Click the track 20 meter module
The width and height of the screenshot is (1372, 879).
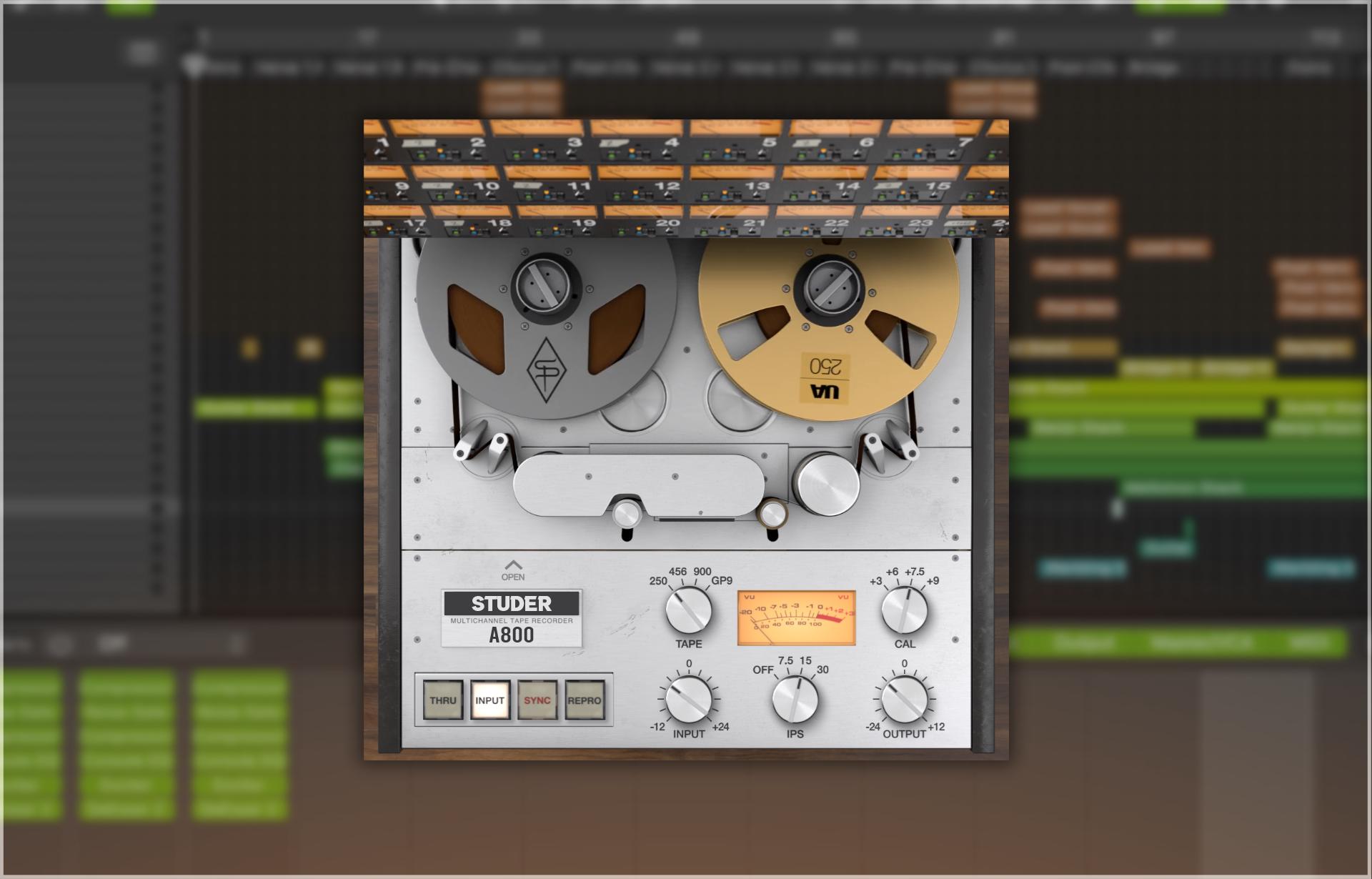pyautogui.click(x=642, y=221)
